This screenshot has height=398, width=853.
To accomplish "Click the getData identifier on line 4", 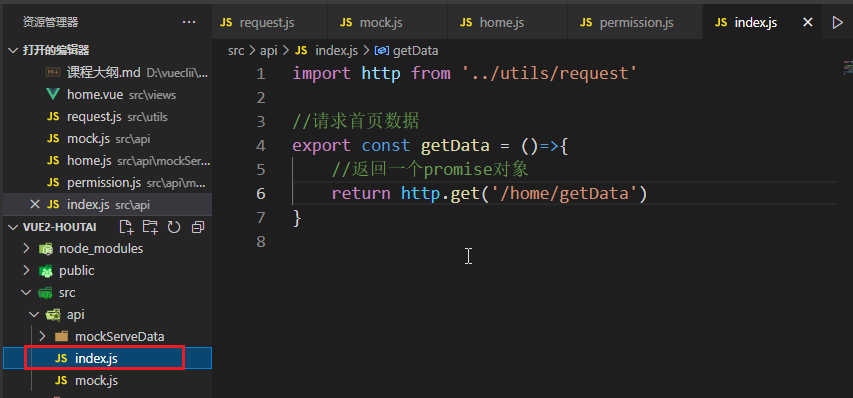I will (455, 146).
